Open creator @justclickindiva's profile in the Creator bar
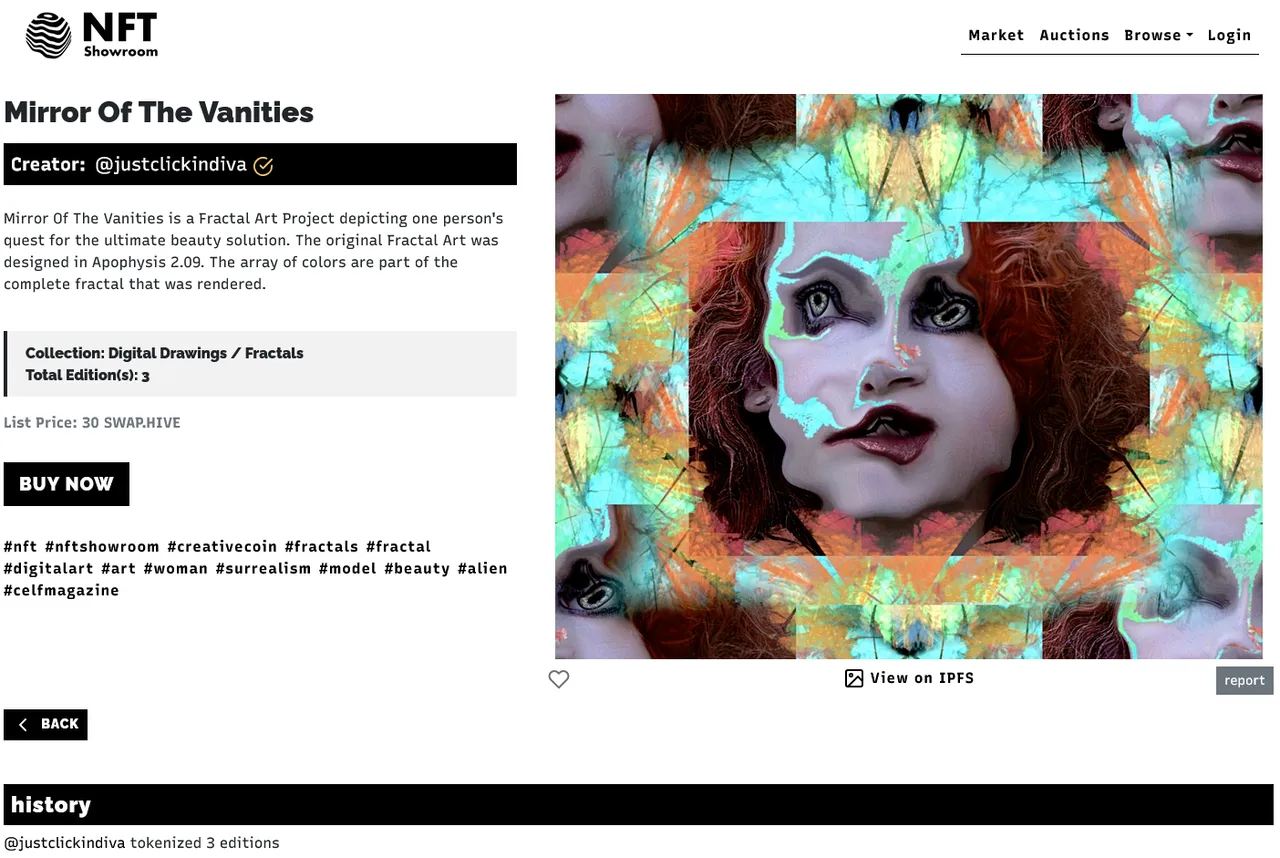 click(171, 165)
